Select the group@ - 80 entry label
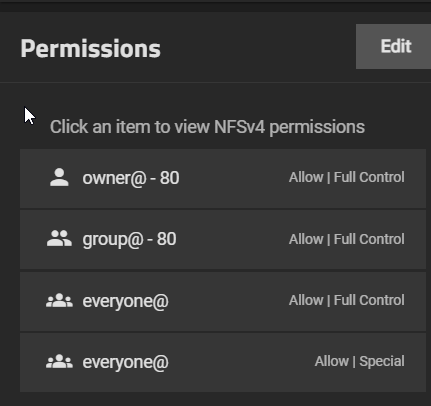Screen dimensions: 431x406 coord(129,239)
